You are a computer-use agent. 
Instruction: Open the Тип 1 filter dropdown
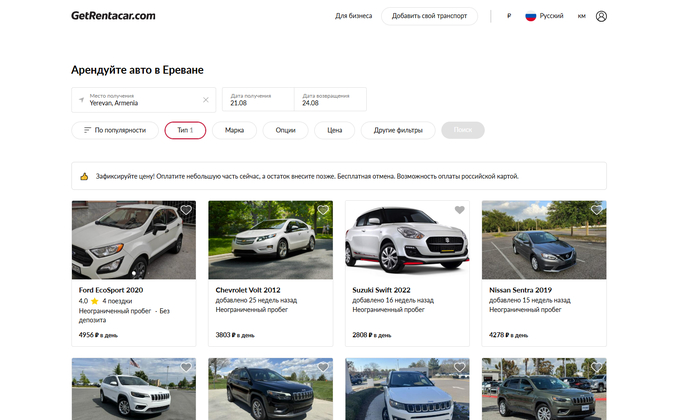click(185, 130)
